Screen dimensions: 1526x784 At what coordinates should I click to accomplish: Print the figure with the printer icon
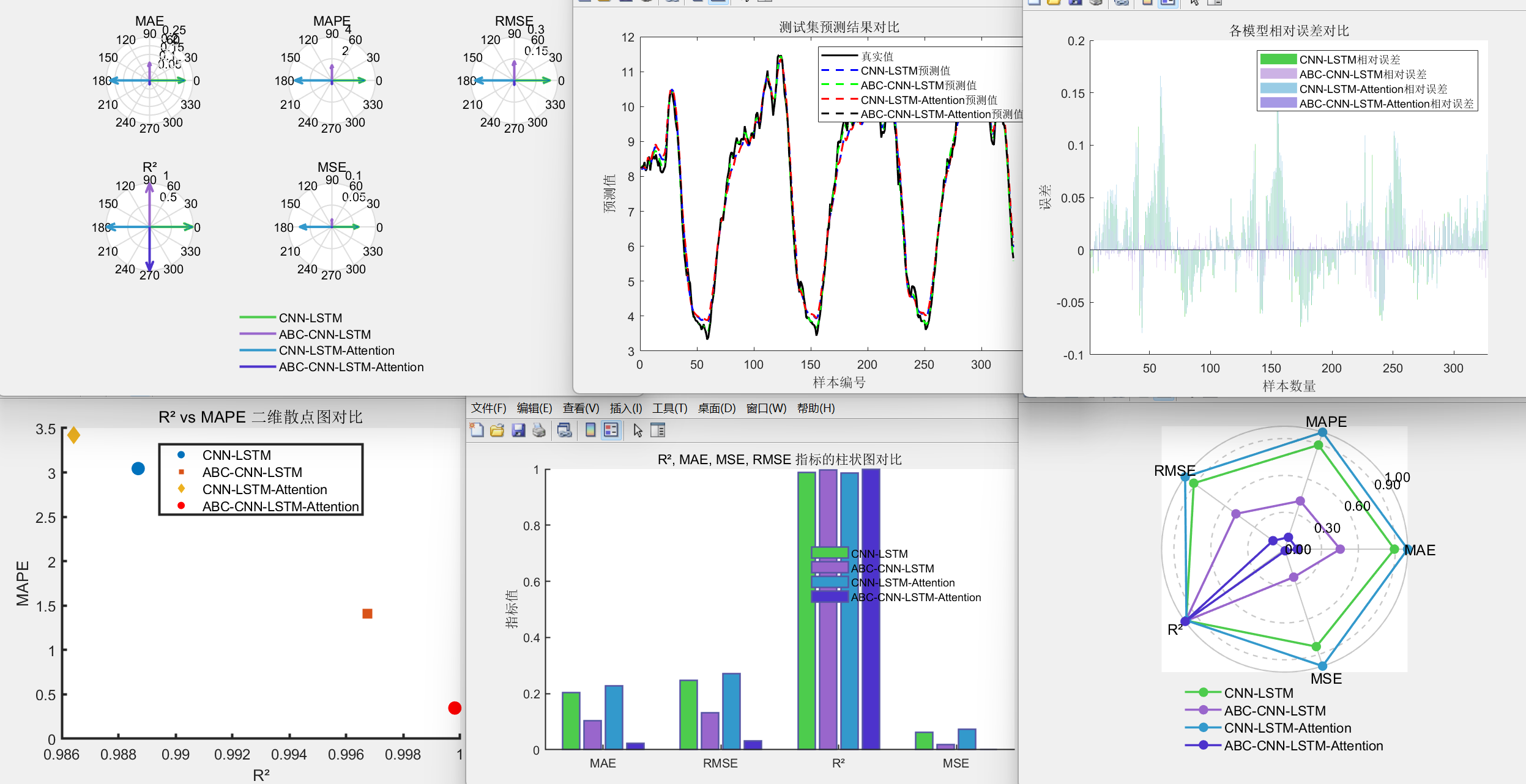[x=539, y=431]
